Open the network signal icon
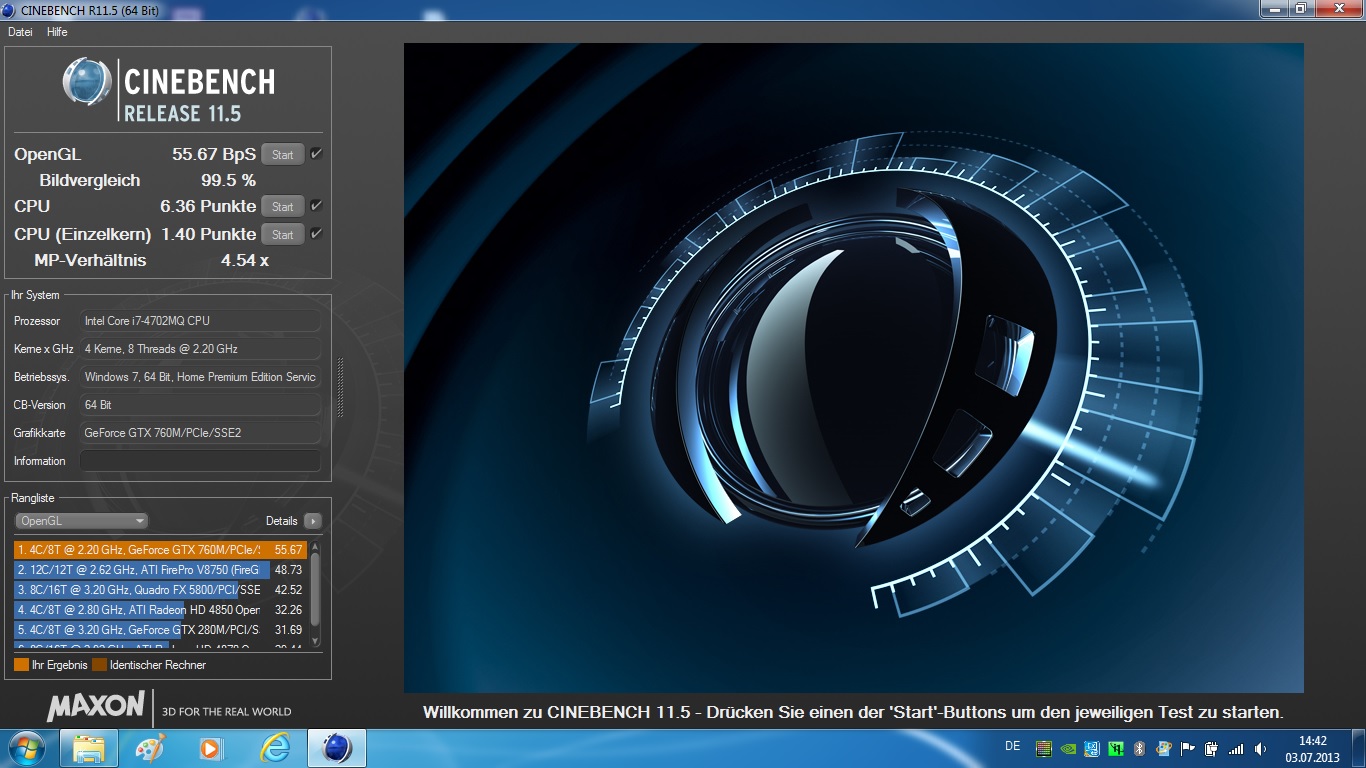This screenshot has height=768, width=1366. point(1236,748)
